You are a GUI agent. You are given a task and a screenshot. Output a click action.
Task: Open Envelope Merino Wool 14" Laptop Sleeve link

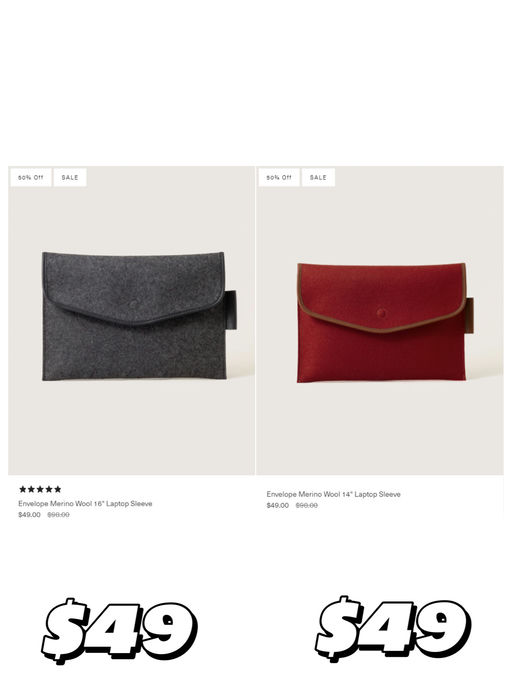click(334, 494)
